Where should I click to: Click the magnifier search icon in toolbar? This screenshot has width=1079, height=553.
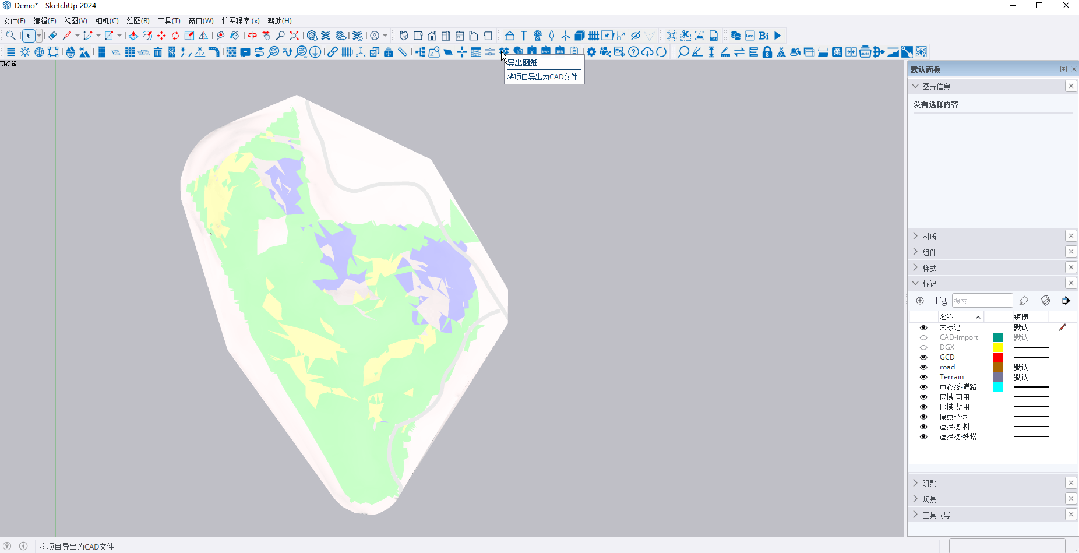[10, 35]
